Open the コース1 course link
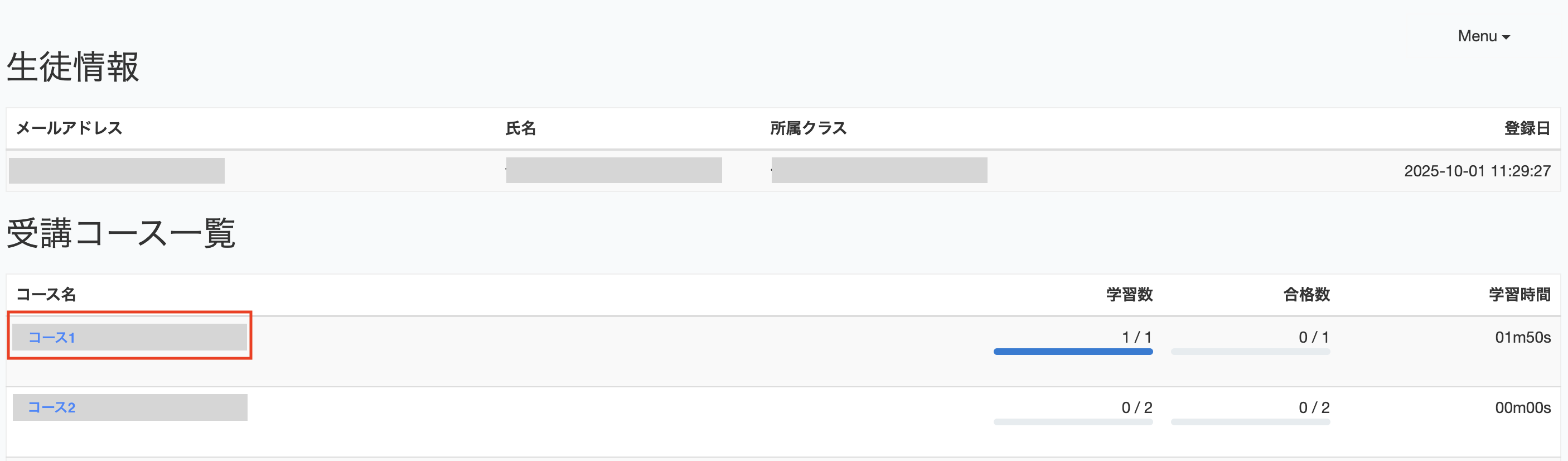1568x461 pixels. (x=52, y=337)
